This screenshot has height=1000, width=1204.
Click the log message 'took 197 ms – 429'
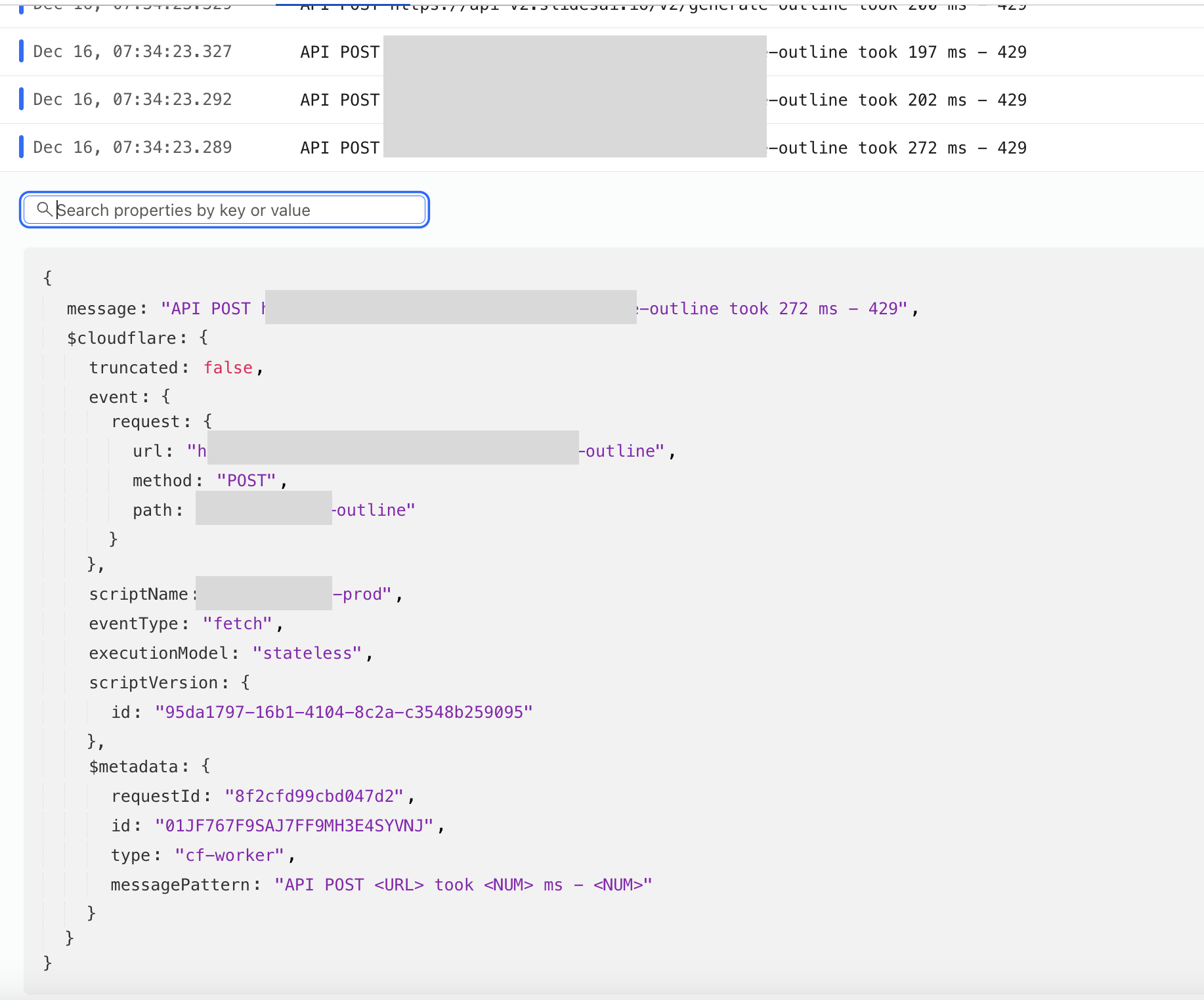(942, 52)
